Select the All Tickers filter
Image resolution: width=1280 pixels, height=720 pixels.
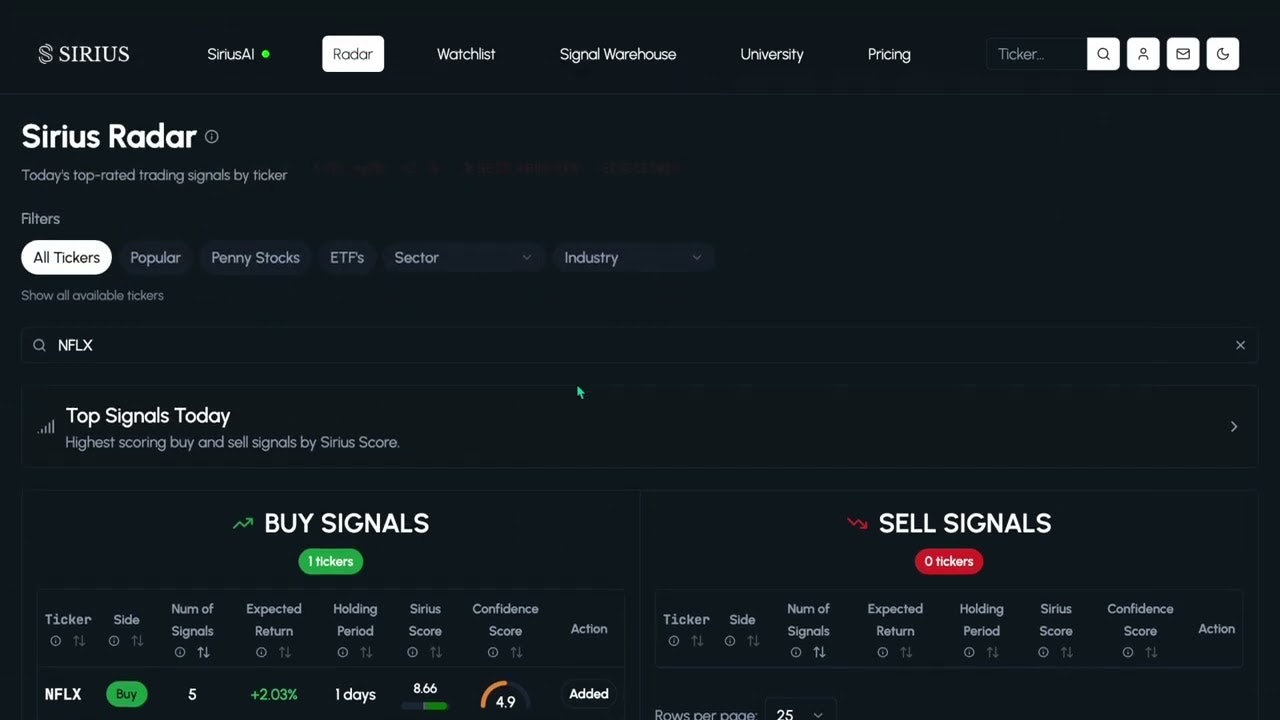(66, 257)
